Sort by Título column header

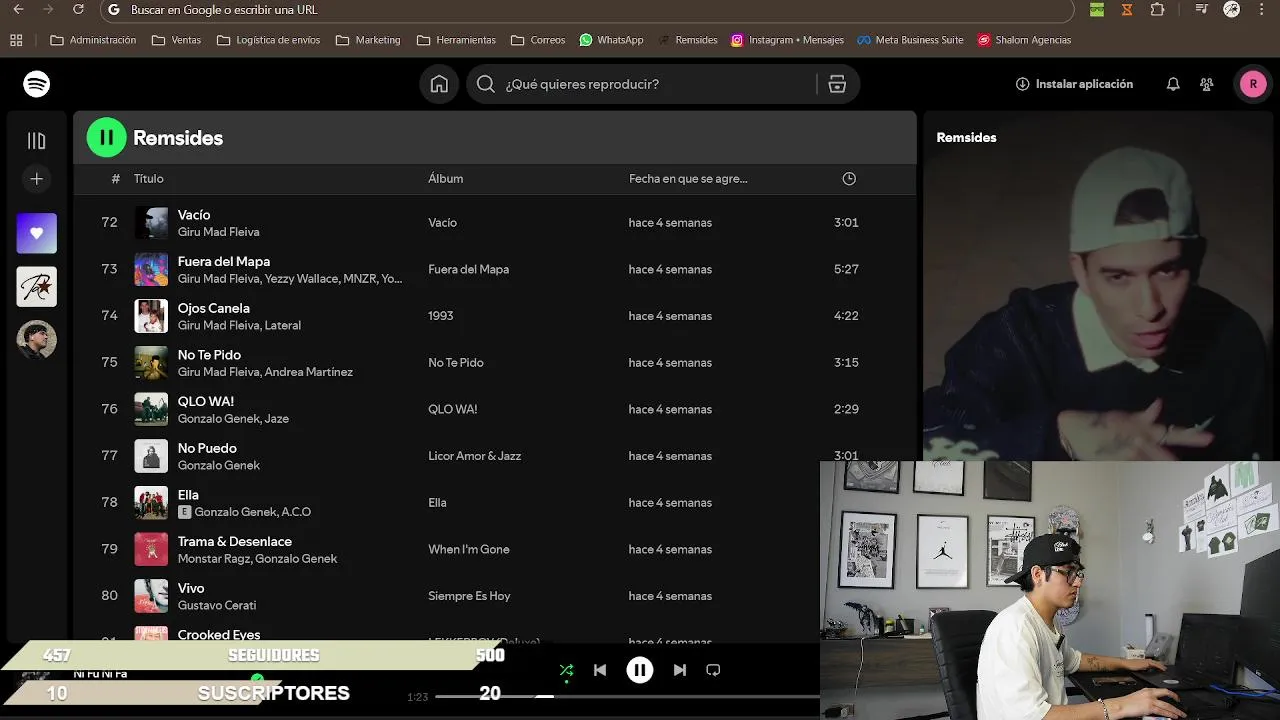pos(148,179)
